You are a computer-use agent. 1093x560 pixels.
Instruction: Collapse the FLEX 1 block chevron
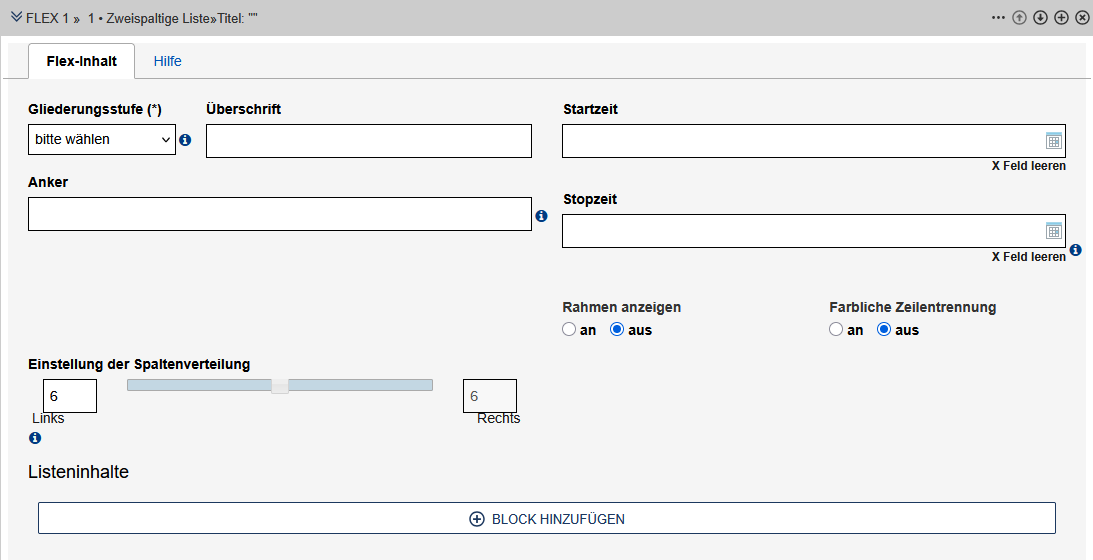coord(16,17)
